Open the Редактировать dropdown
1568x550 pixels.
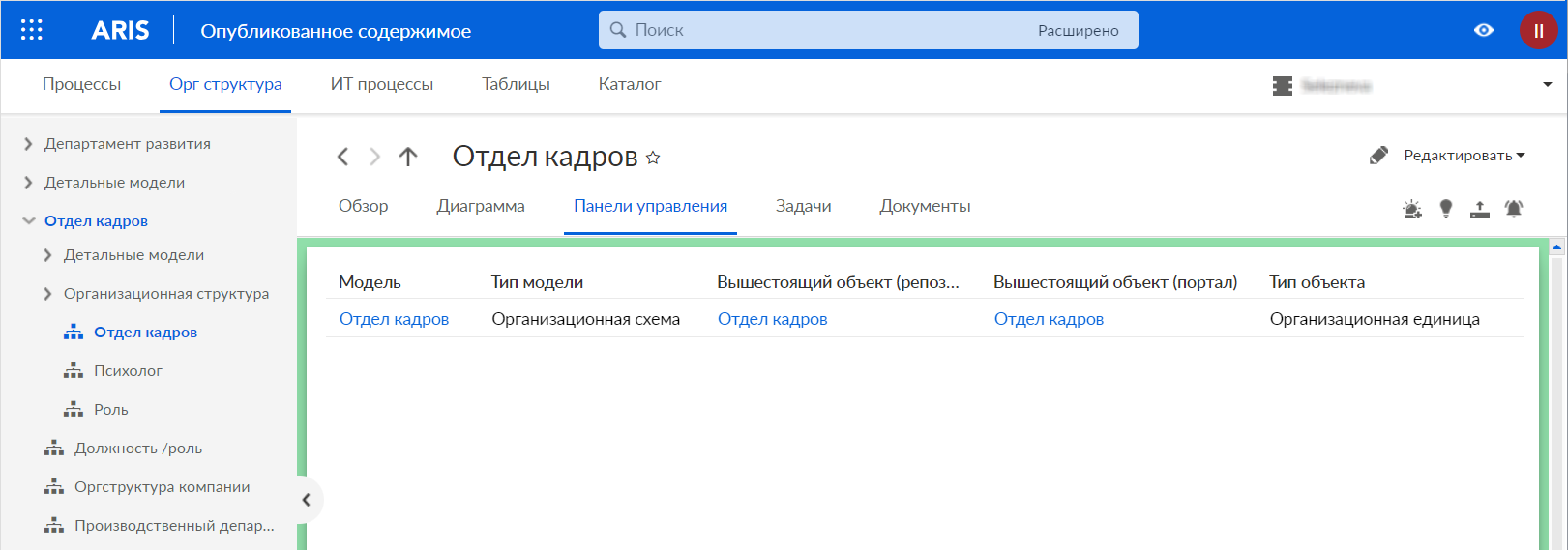click(x=1464, y=156)
